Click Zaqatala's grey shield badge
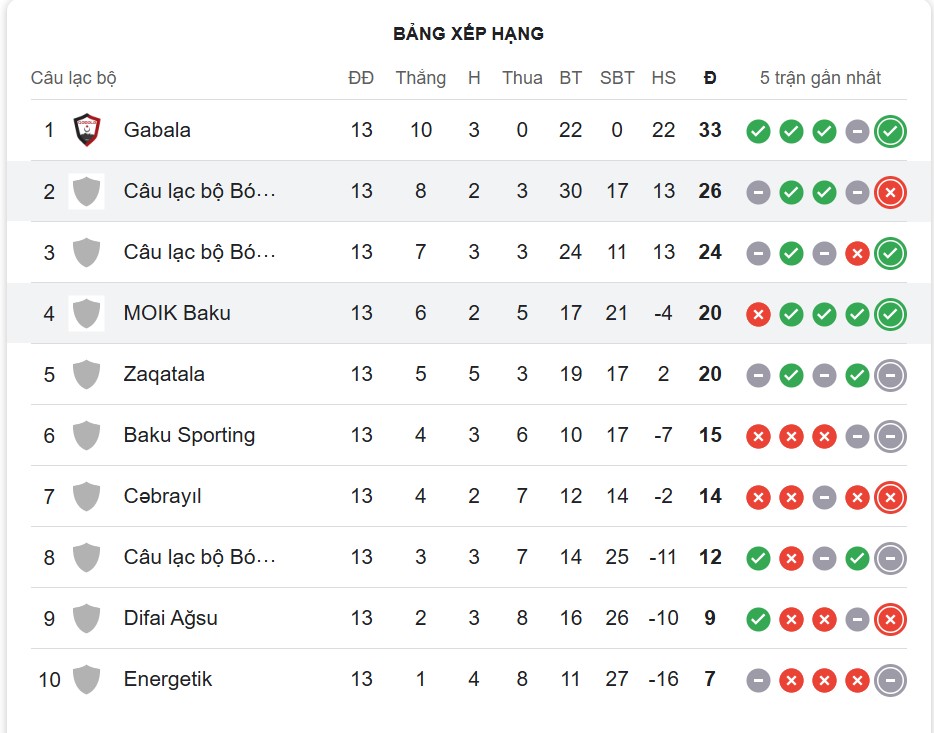Image resolution: width=934 pixels, height=733 pixels. pos(87,374)
